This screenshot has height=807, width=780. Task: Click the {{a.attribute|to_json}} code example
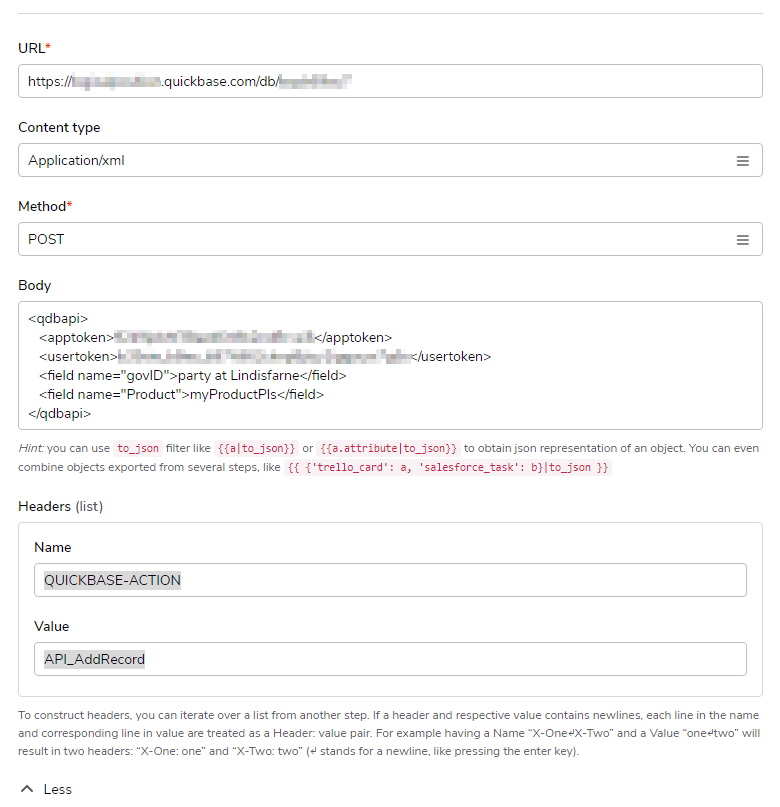(x=388, y=449)
